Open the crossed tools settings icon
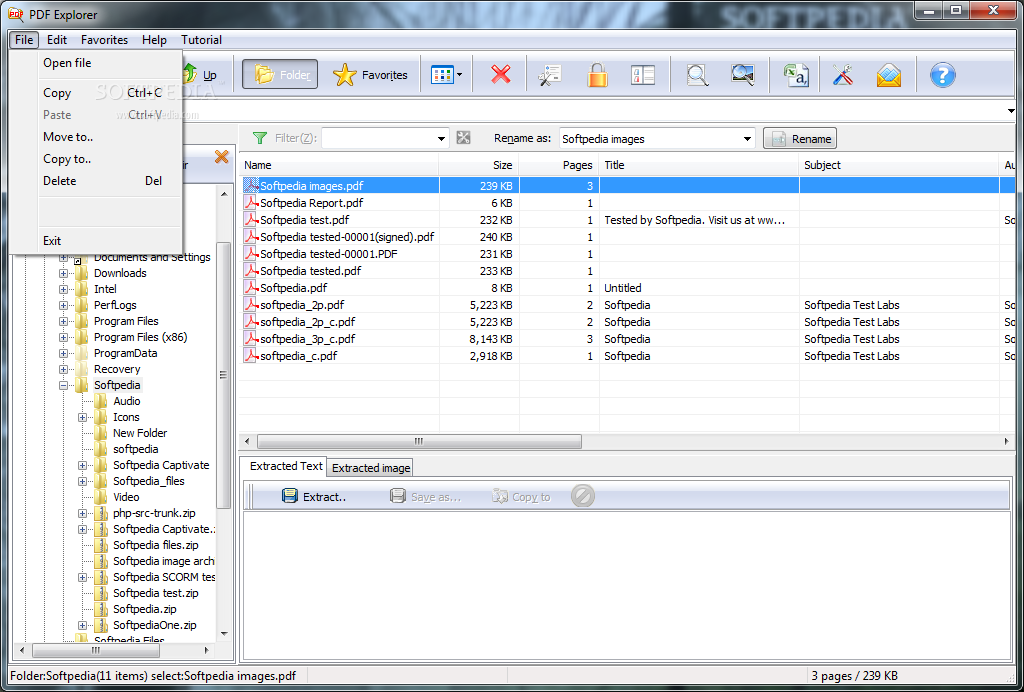1024x692 pixels. [x=843, y=74]
